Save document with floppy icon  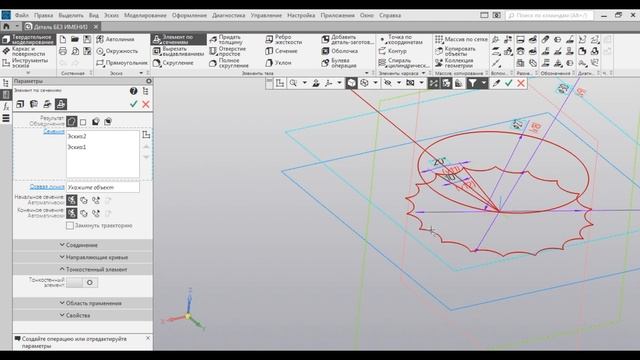pos(87,39)
